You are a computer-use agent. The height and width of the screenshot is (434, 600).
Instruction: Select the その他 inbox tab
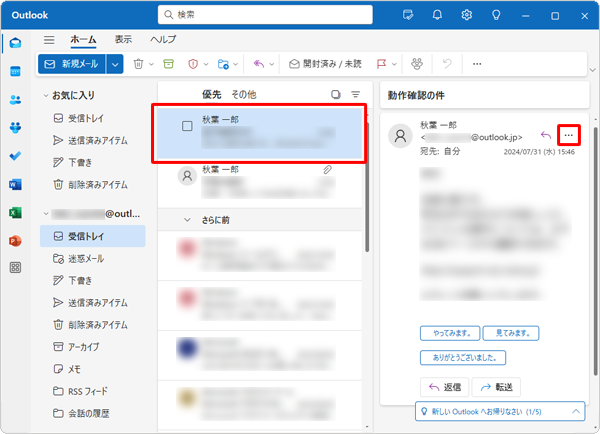[244, 95]
